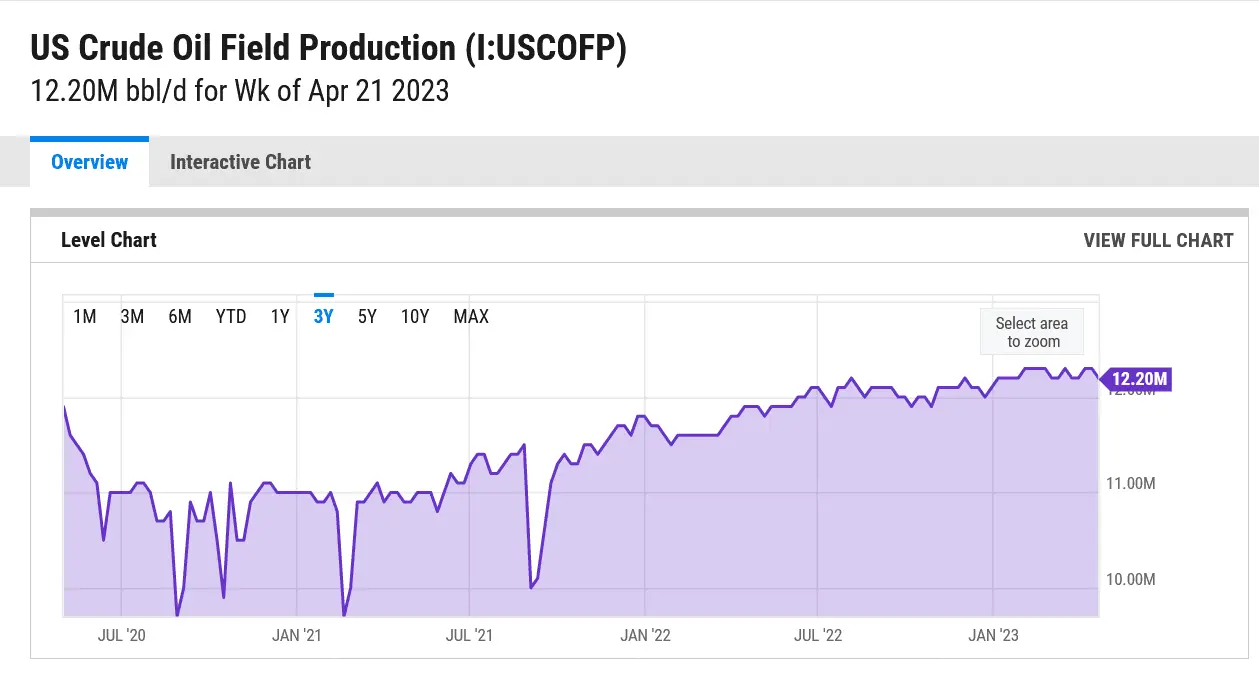Switch chart to 1Y range
Screen dimensions: 1259x684
280,317
